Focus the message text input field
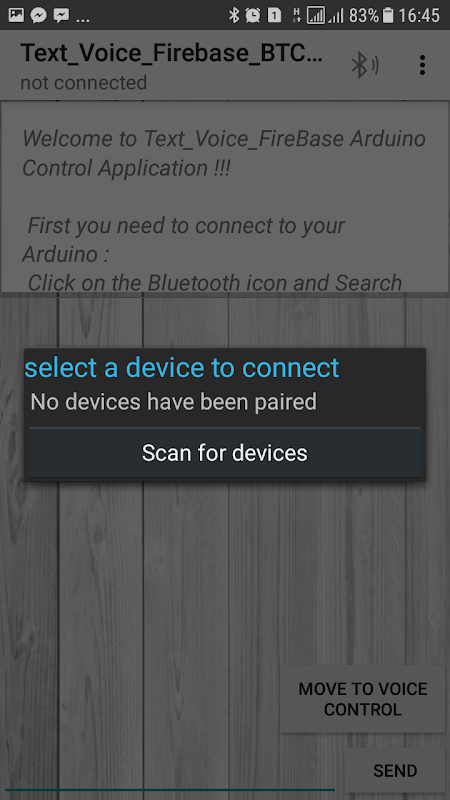Screen dimensions: 450x800 171,773
